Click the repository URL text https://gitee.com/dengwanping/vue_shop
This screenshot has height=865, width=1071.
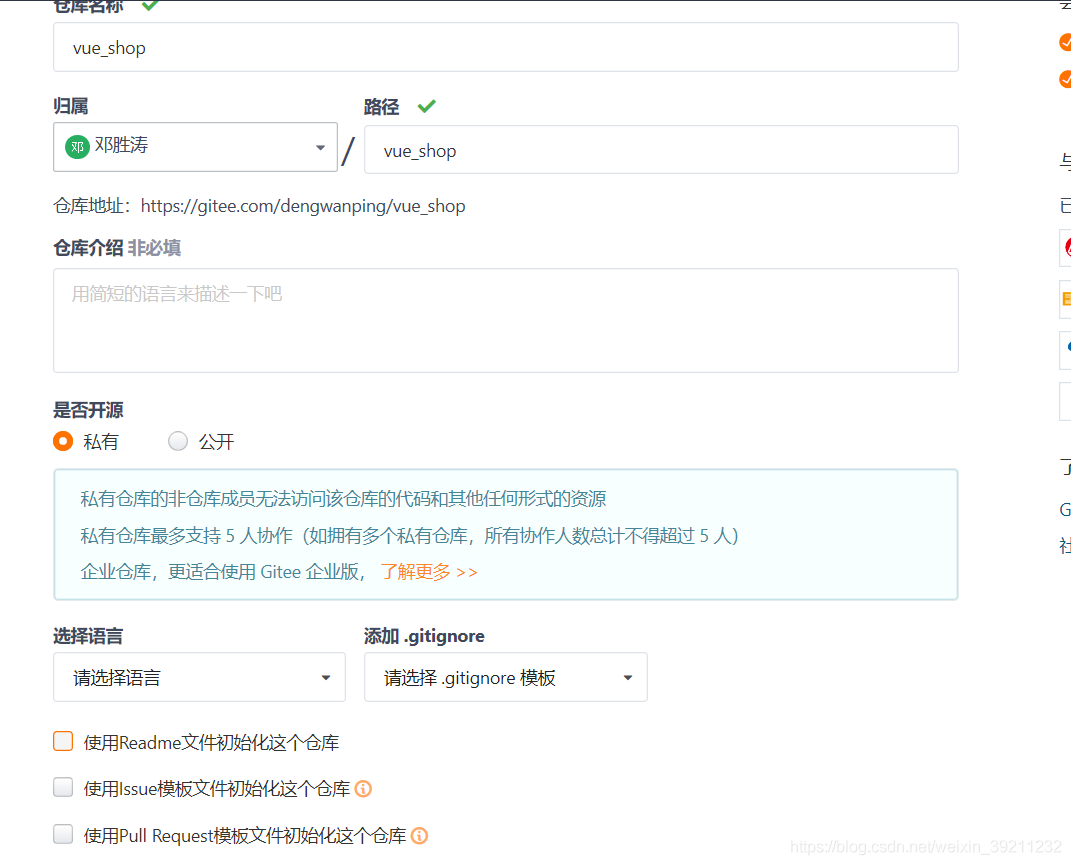point(303,206)
